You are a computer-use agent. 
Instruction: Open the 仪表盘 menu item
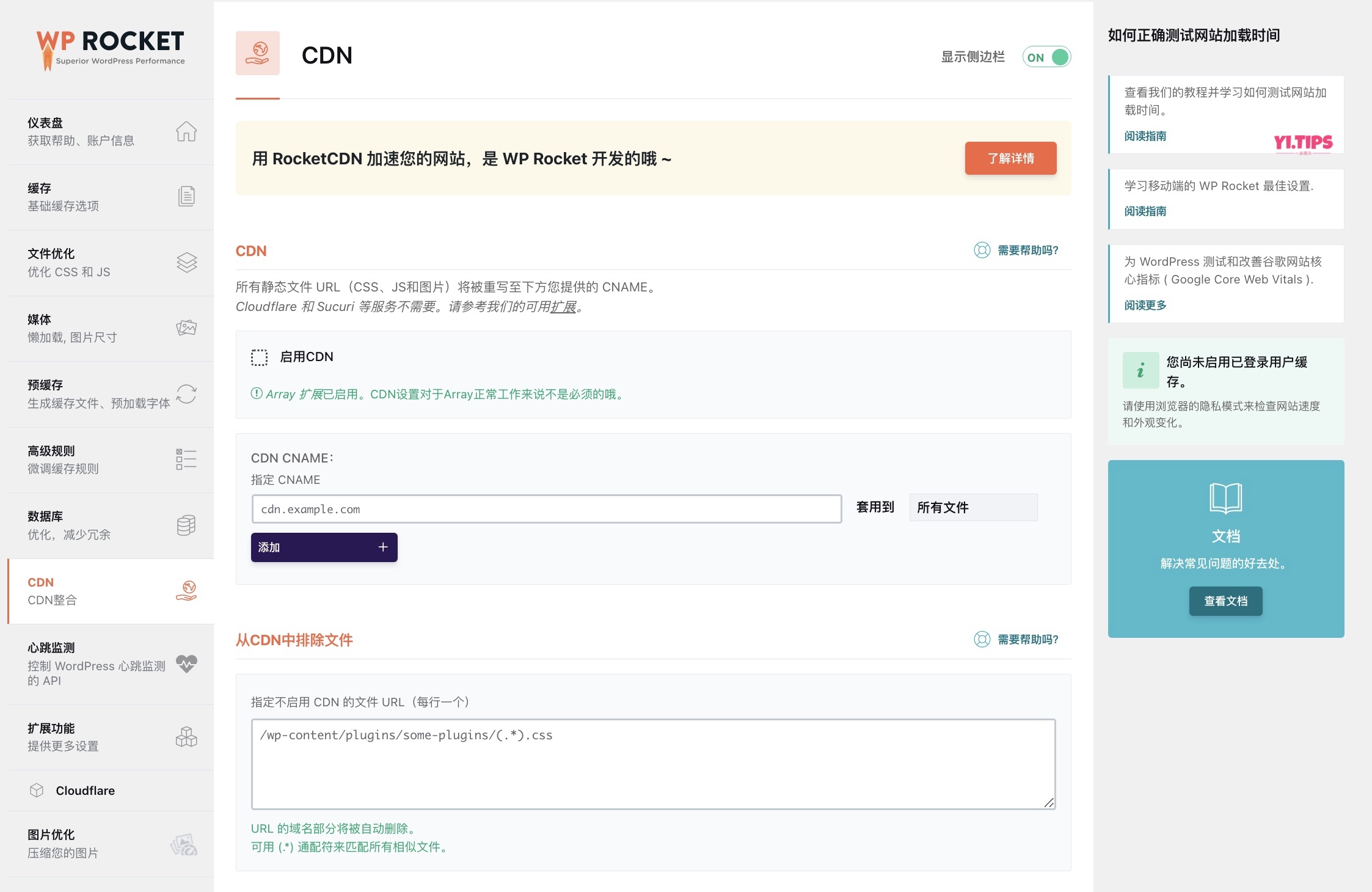111,132
